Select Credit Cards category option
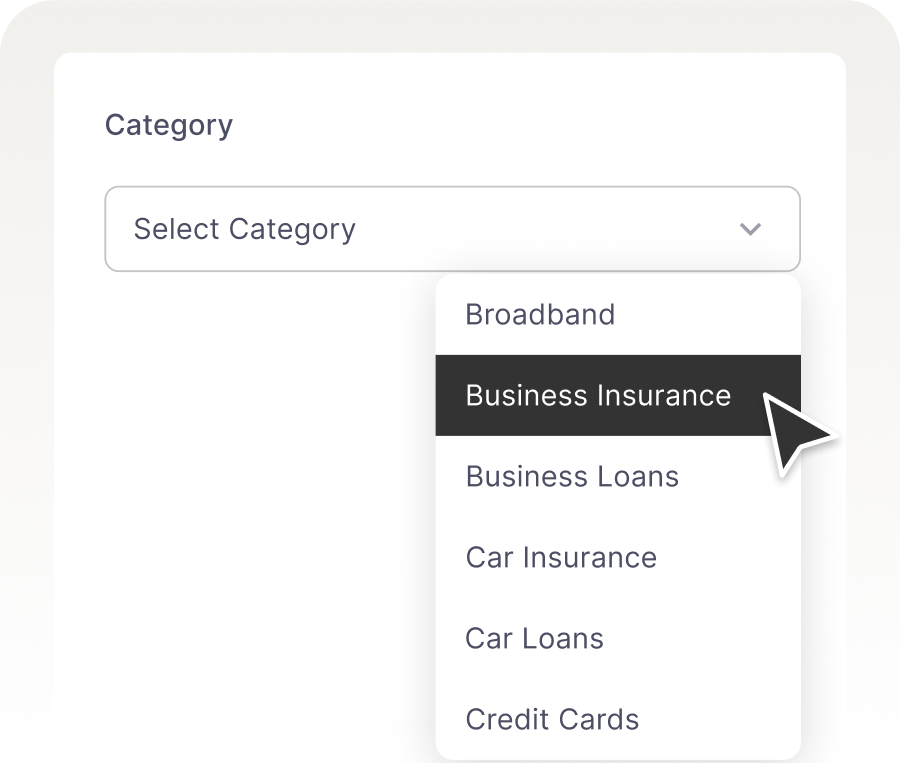 [552, 719]
